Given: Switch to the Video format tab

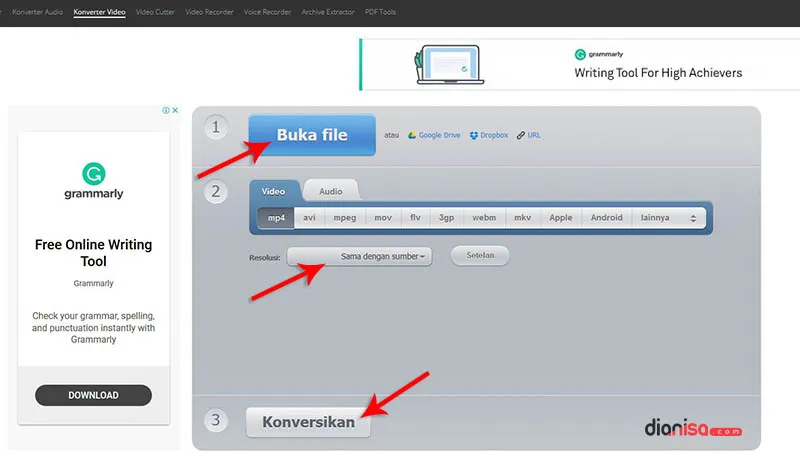Looking at the screenshot, I should (x=273, y=191).
